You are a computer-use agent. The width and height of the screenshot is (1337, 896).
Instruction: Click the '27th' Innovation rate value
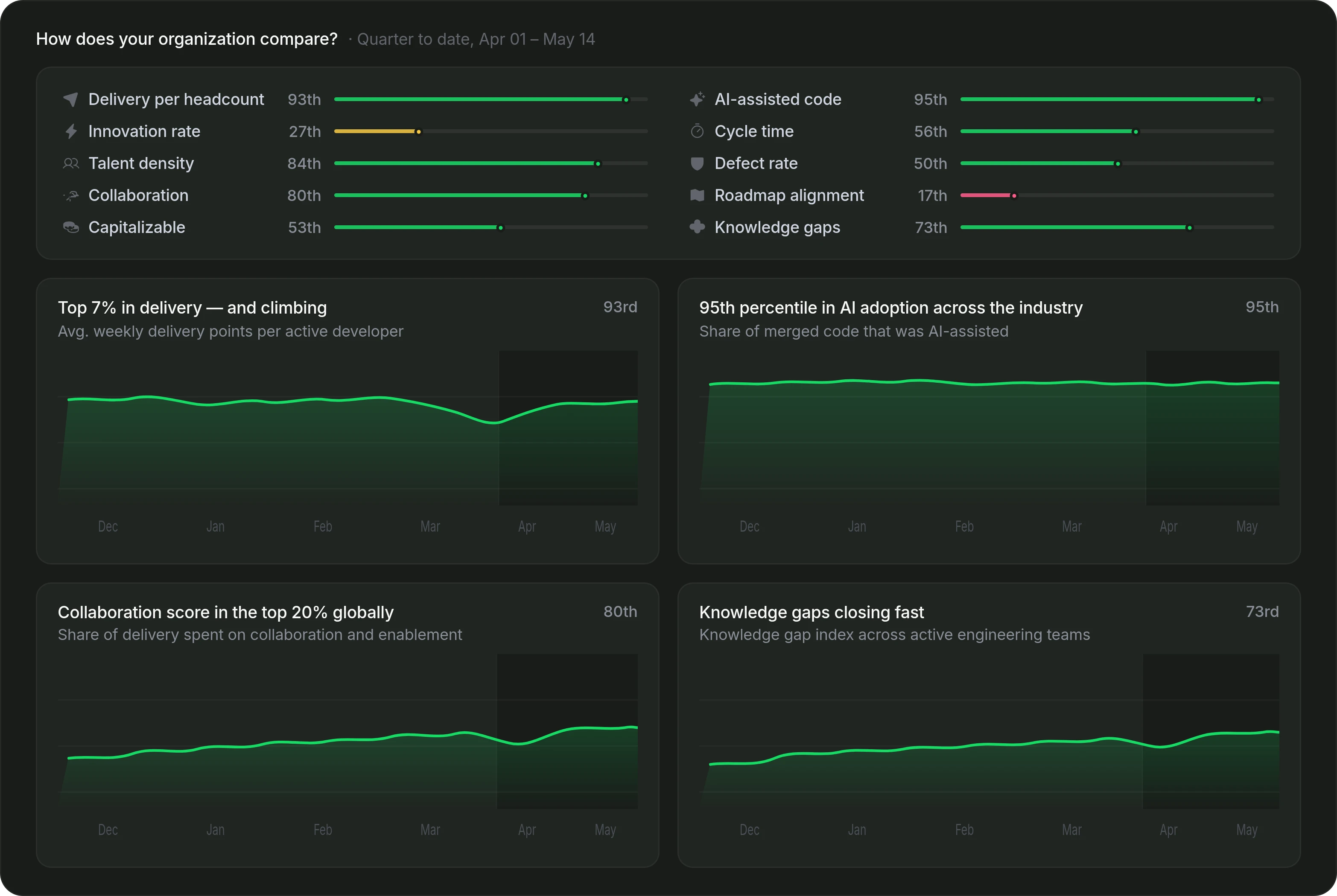(305, 131)
